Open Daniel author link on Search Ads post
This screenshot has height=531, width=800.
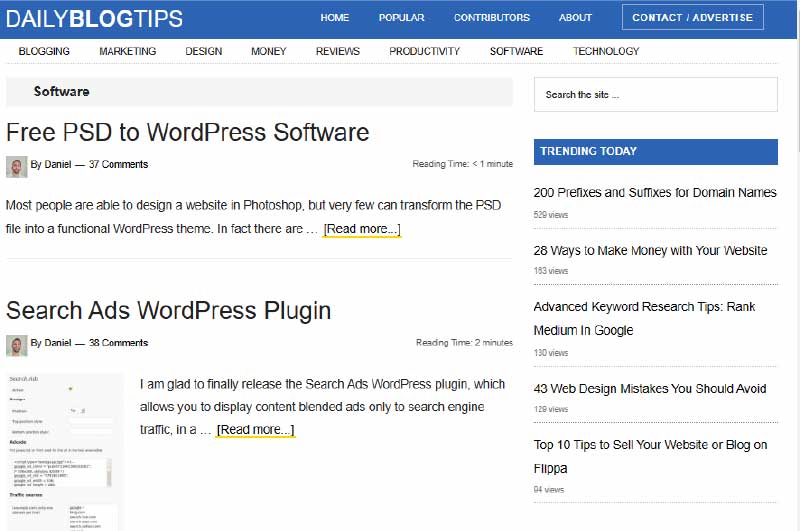58,343
